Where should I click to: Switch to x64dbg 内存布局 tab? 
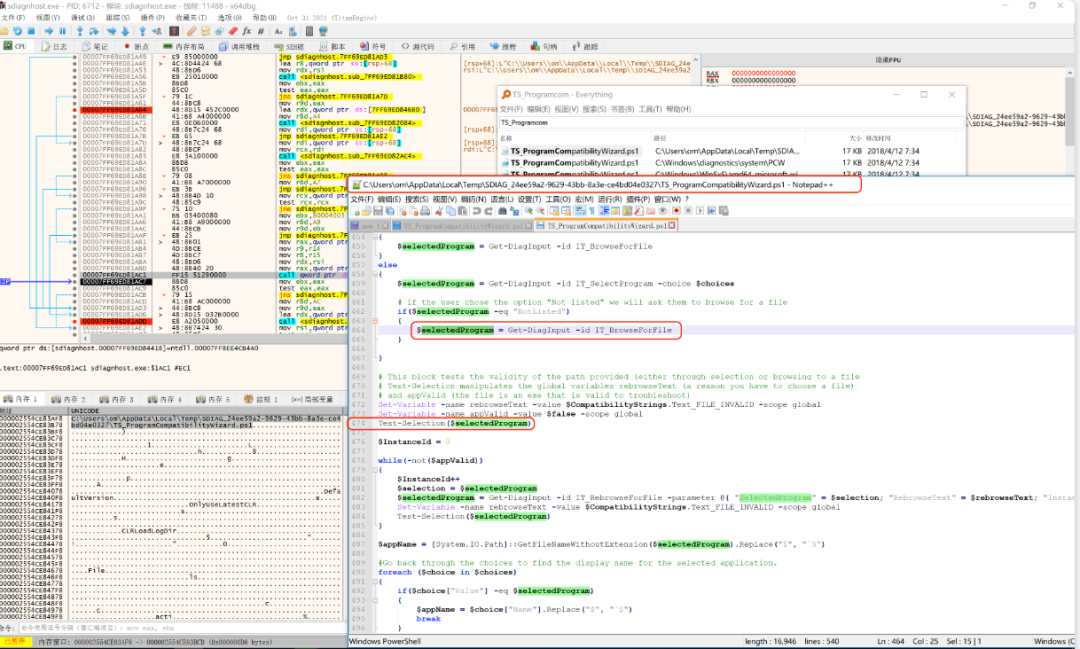click(183, 46)
